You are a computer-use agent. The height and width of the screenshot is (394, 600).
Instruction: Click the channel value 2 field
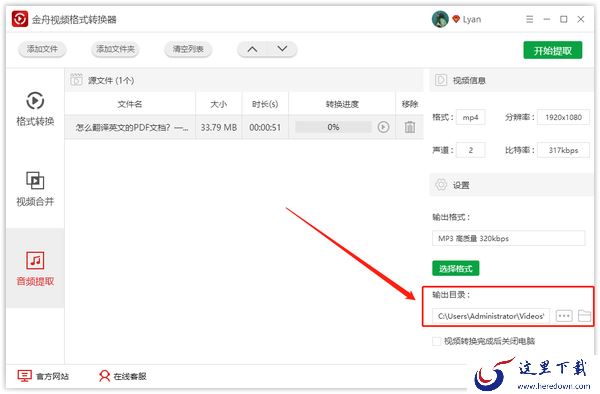pyautogui.click(x=470, y=150)
